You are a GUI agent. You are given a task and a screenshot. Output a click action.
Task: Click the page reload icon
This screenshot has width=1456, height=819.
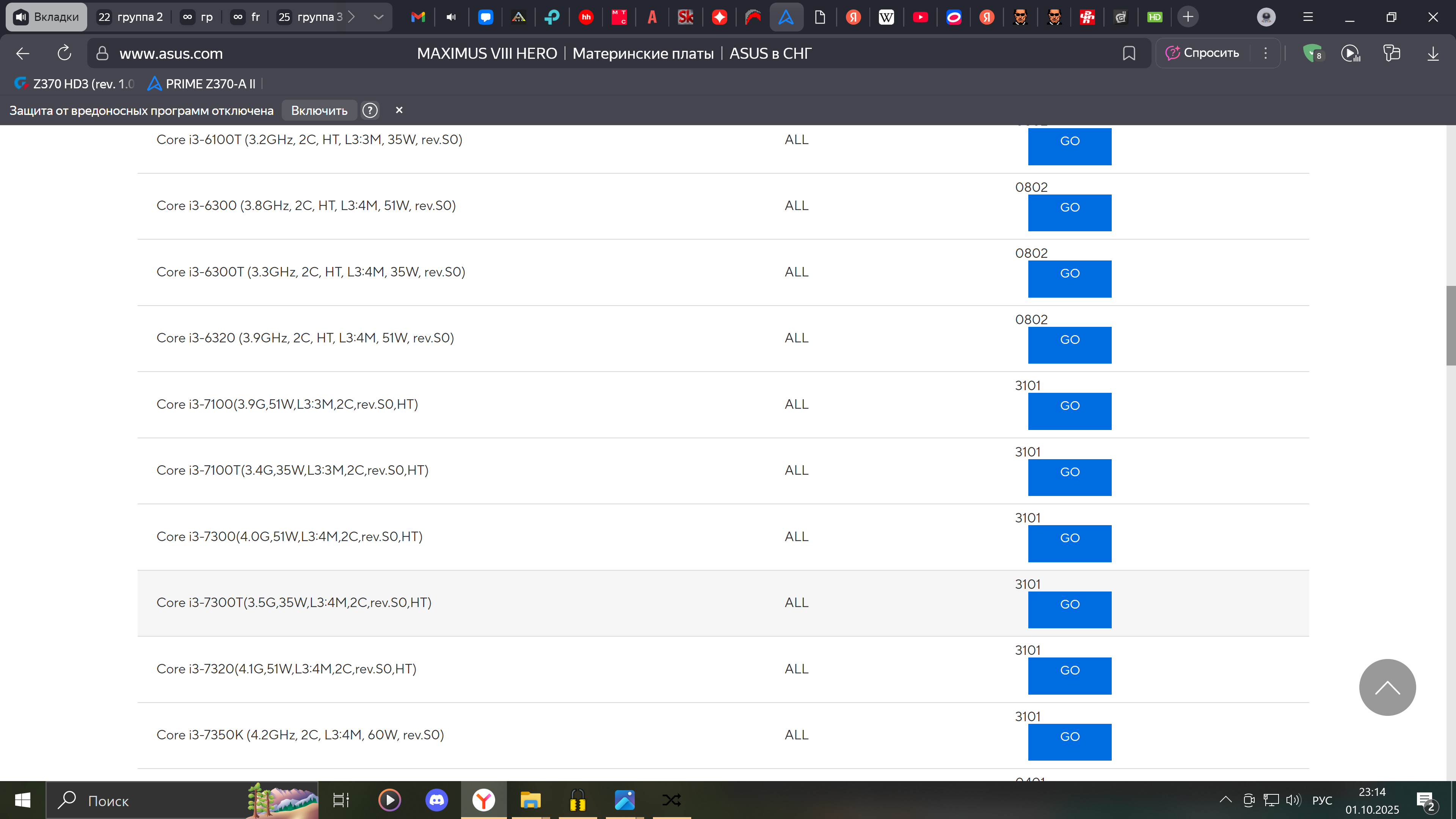pyautogui.click(x=64, y=53)
